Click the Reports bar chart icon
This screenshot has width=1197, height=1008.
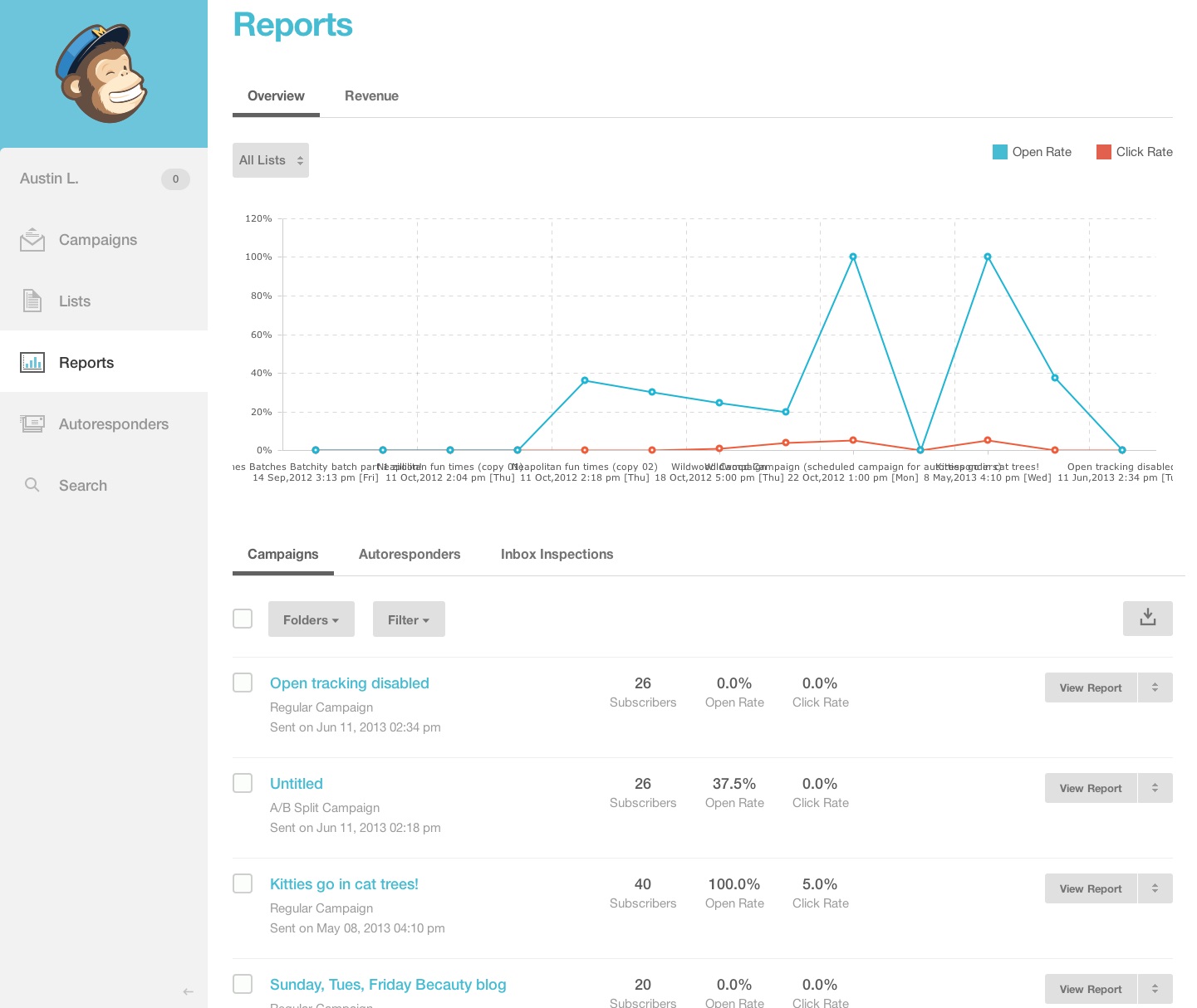point(32,362)
